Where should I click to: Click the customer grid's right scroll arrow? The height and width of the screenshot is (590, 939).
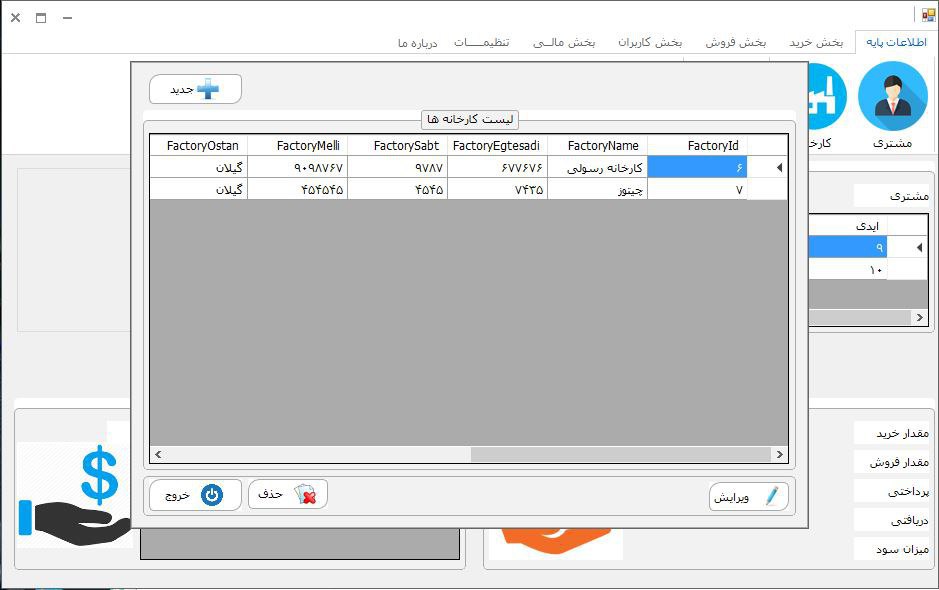(920, 317)
